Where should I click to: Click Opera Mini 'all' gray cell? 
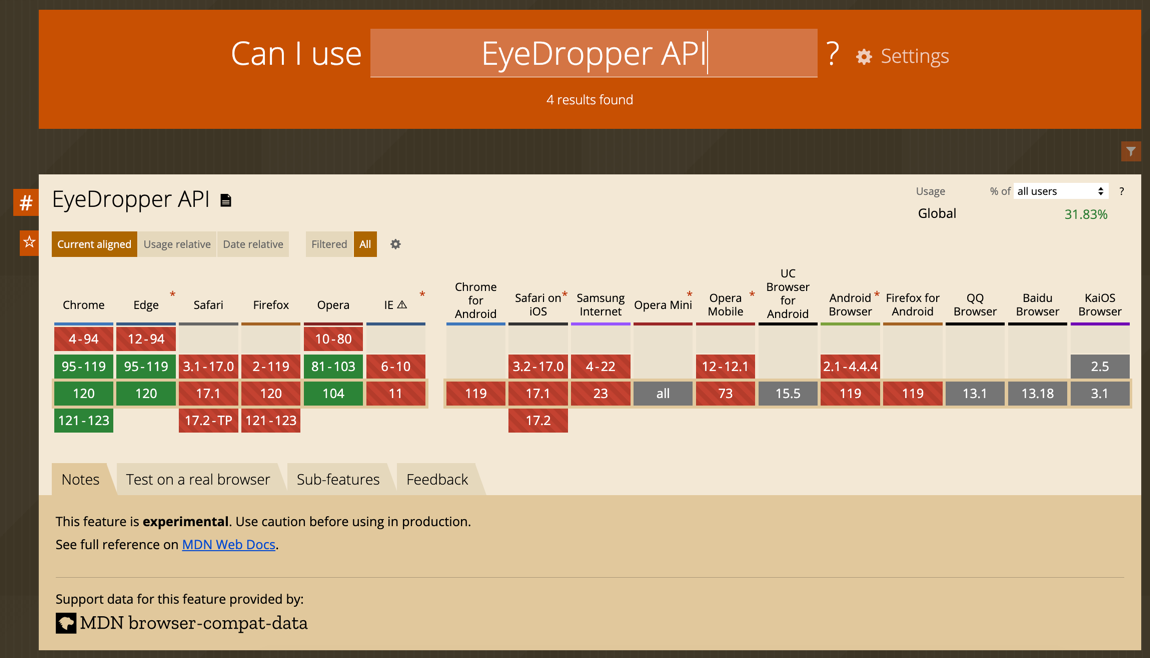click(663, 393)
